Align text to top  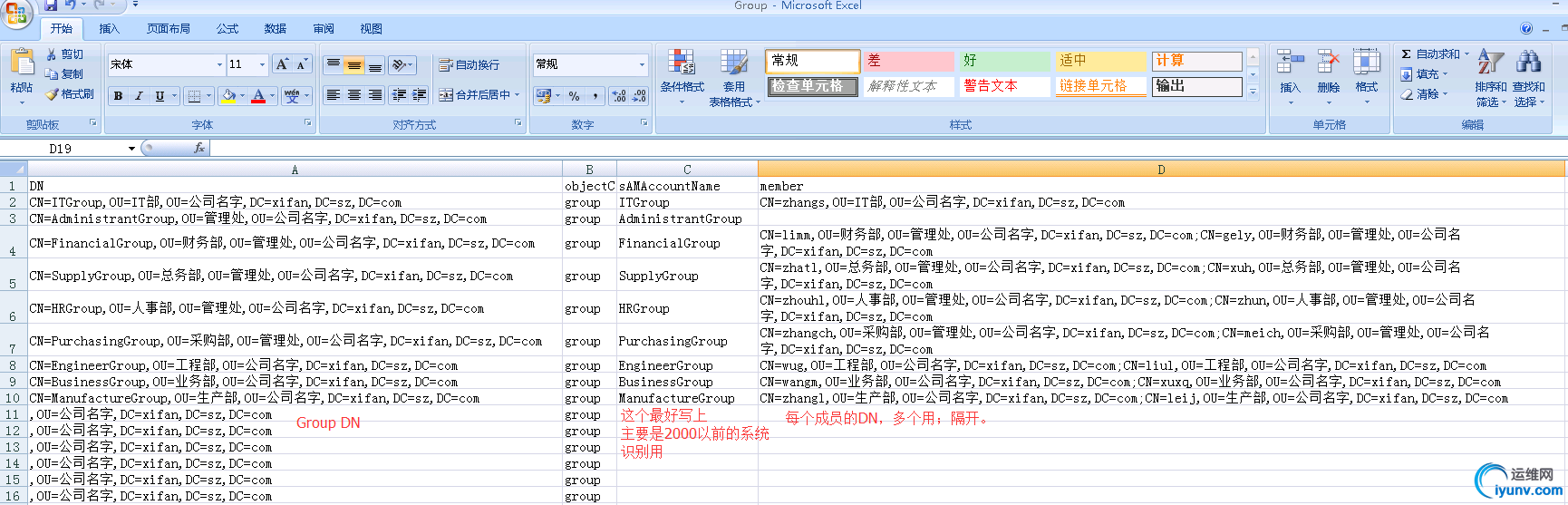click(x=334, y=64)
